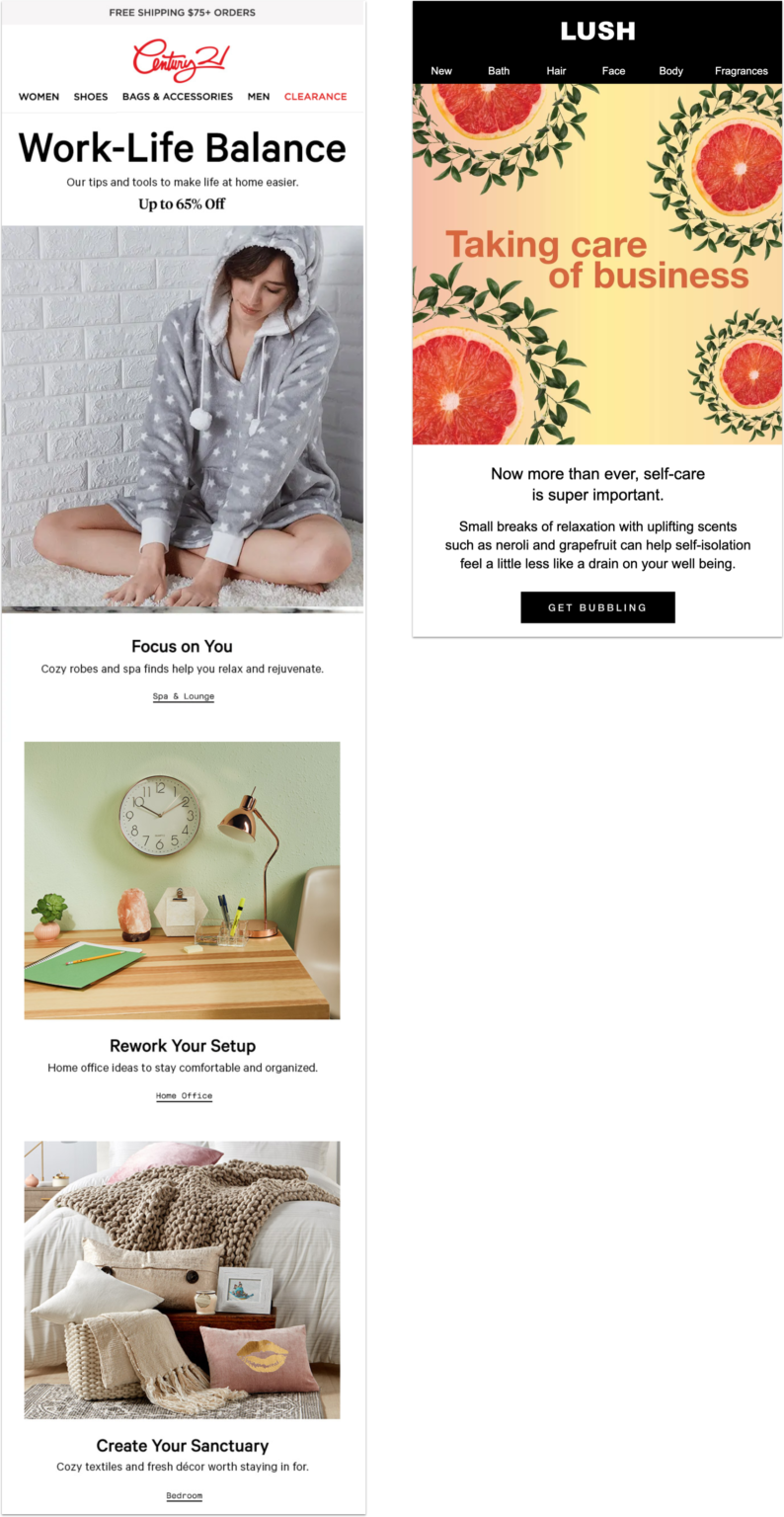
Task: Select the Bath tab in Lush nav
Action: click(499, 71)
